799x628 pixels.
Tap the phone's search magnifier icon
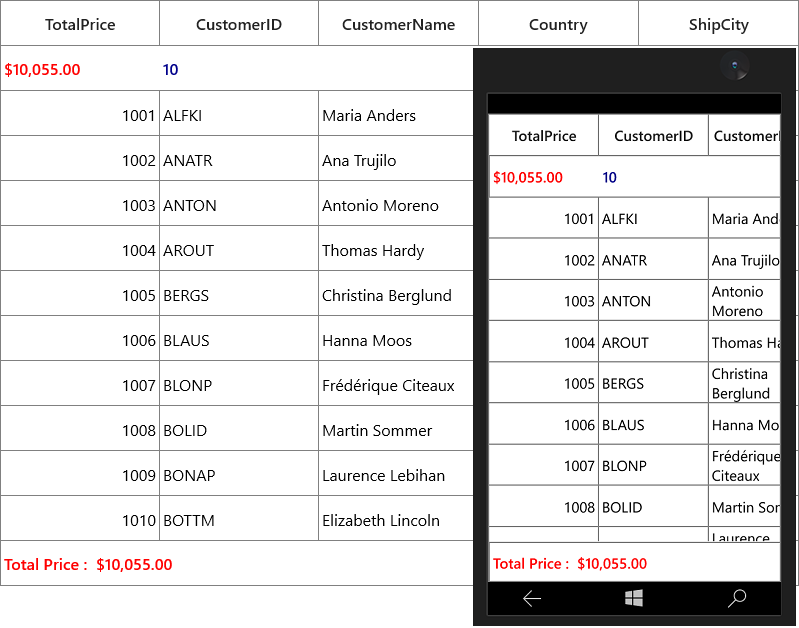[737, 598]
